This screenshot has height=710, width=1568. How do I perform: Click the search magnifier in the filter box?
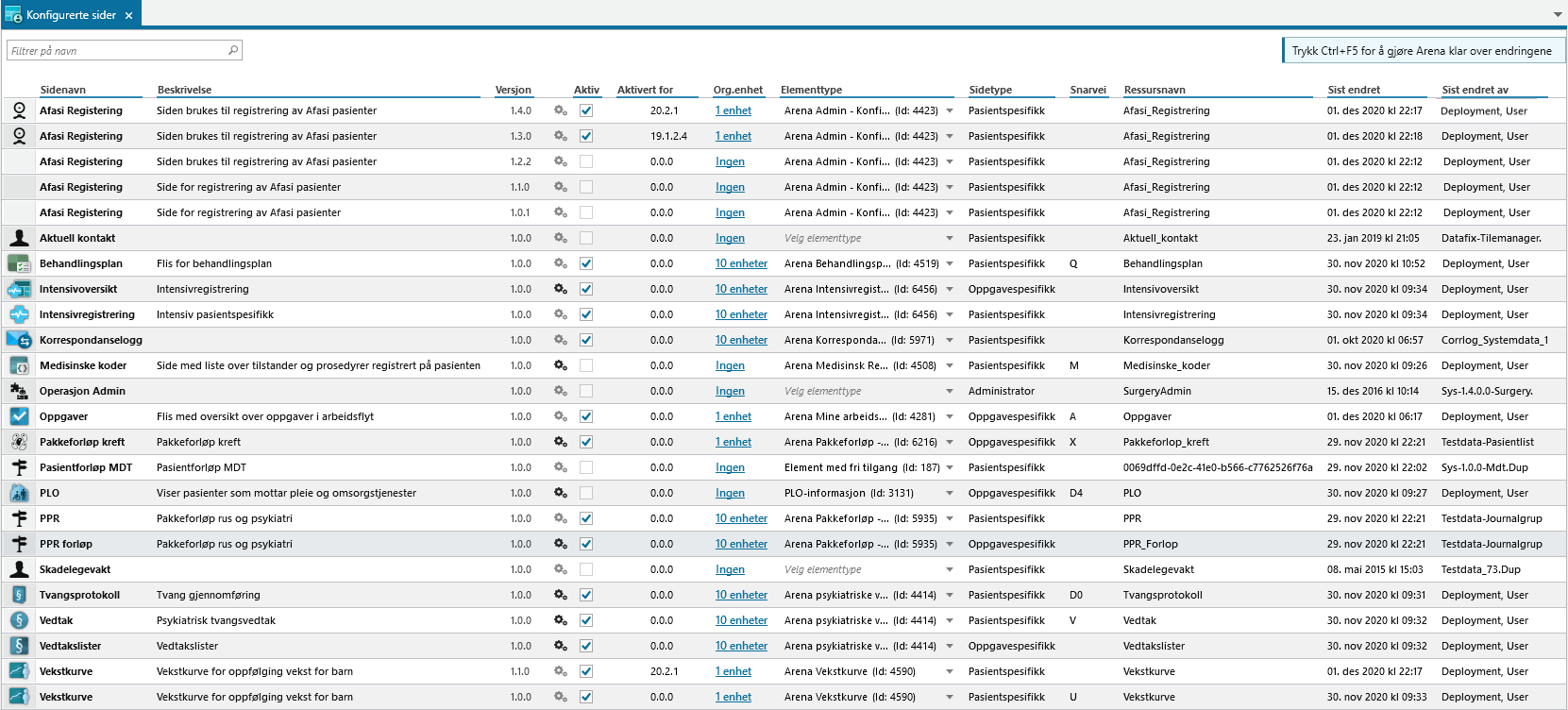(x=233, y=50)
